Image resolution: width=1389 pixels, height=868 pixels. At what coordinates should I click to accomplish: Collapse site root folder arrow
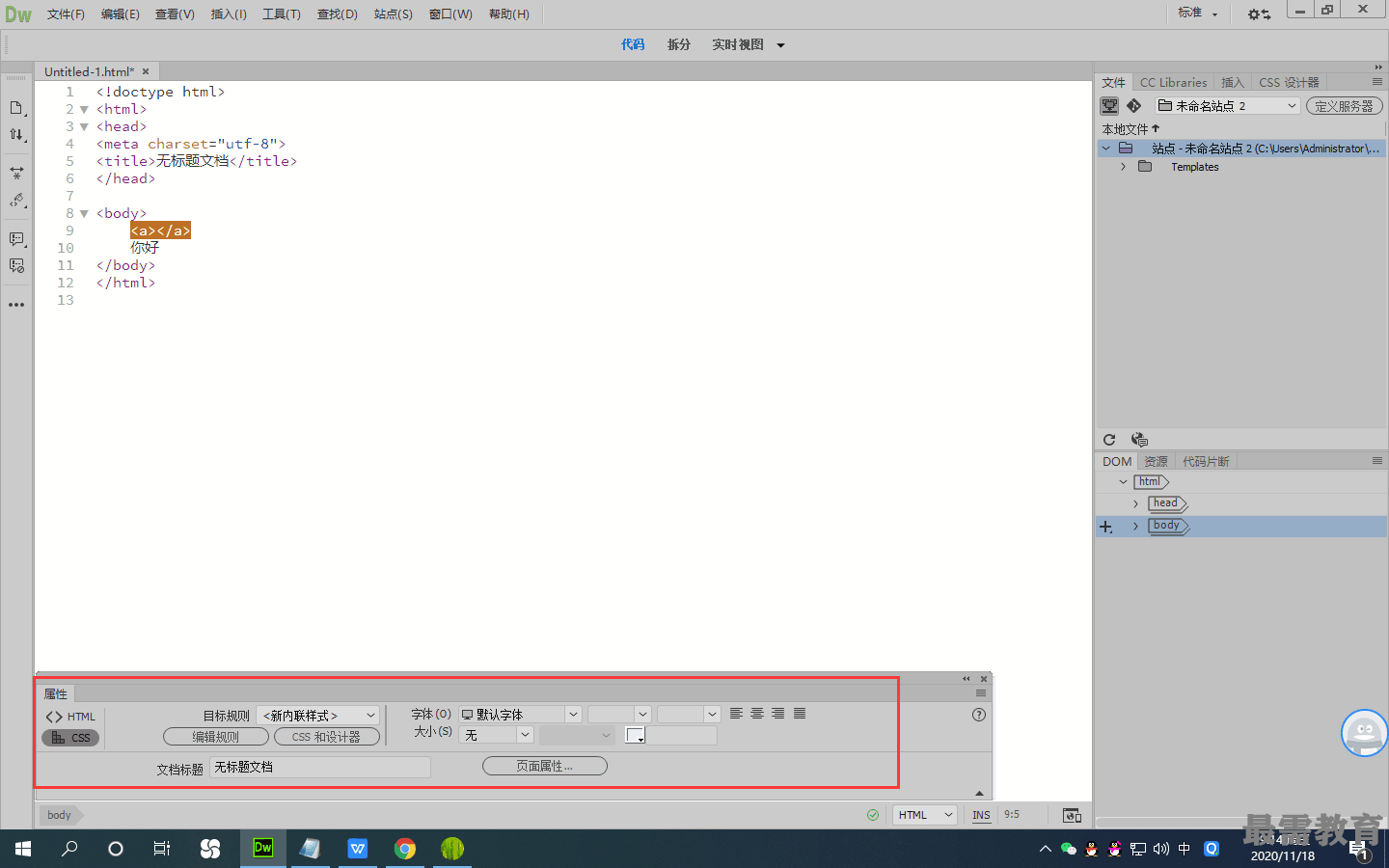[1106, 149]
